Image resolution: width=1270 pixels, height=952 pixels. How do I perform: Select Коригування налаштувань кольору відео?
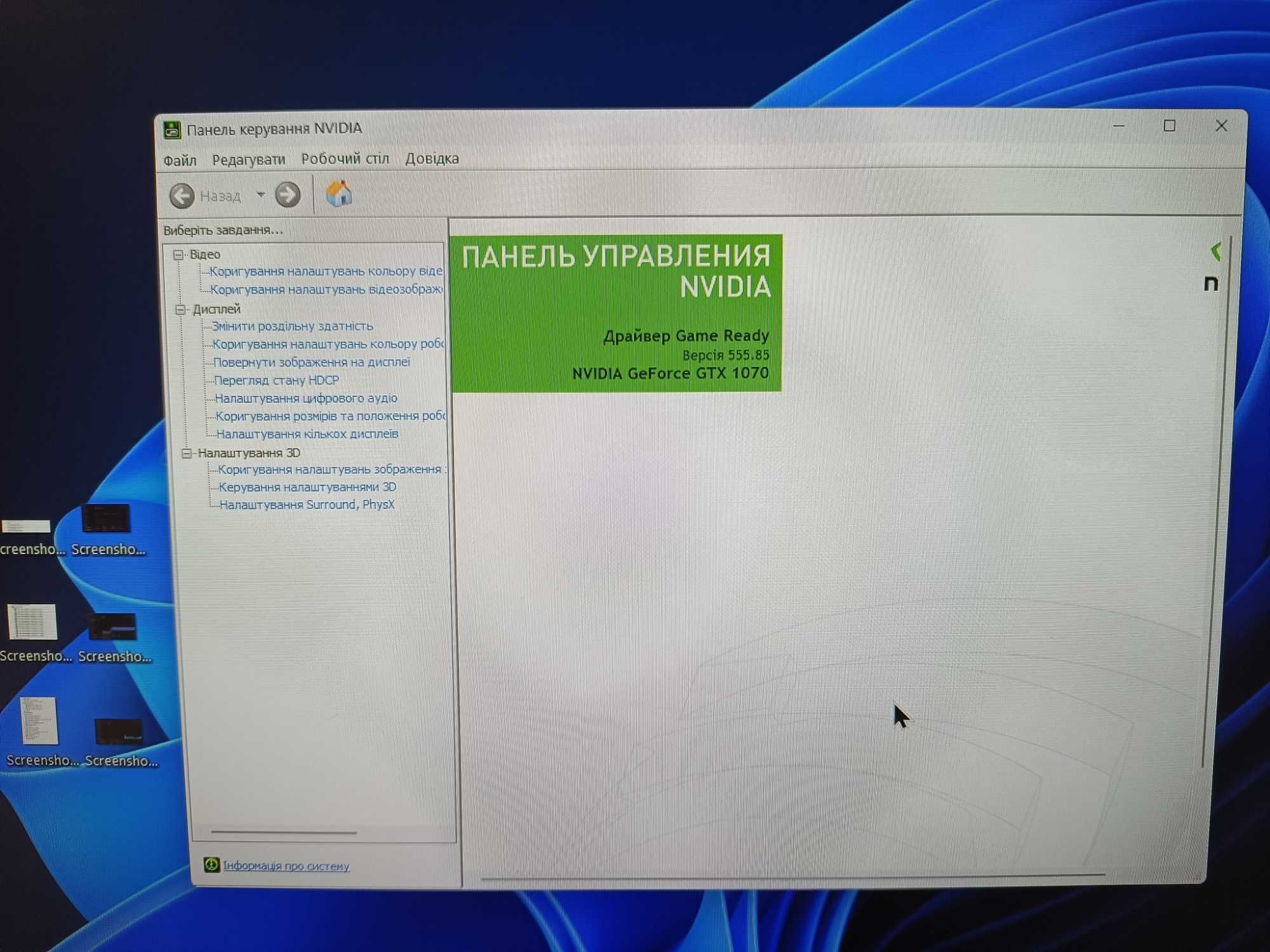(x=326, y=271)
